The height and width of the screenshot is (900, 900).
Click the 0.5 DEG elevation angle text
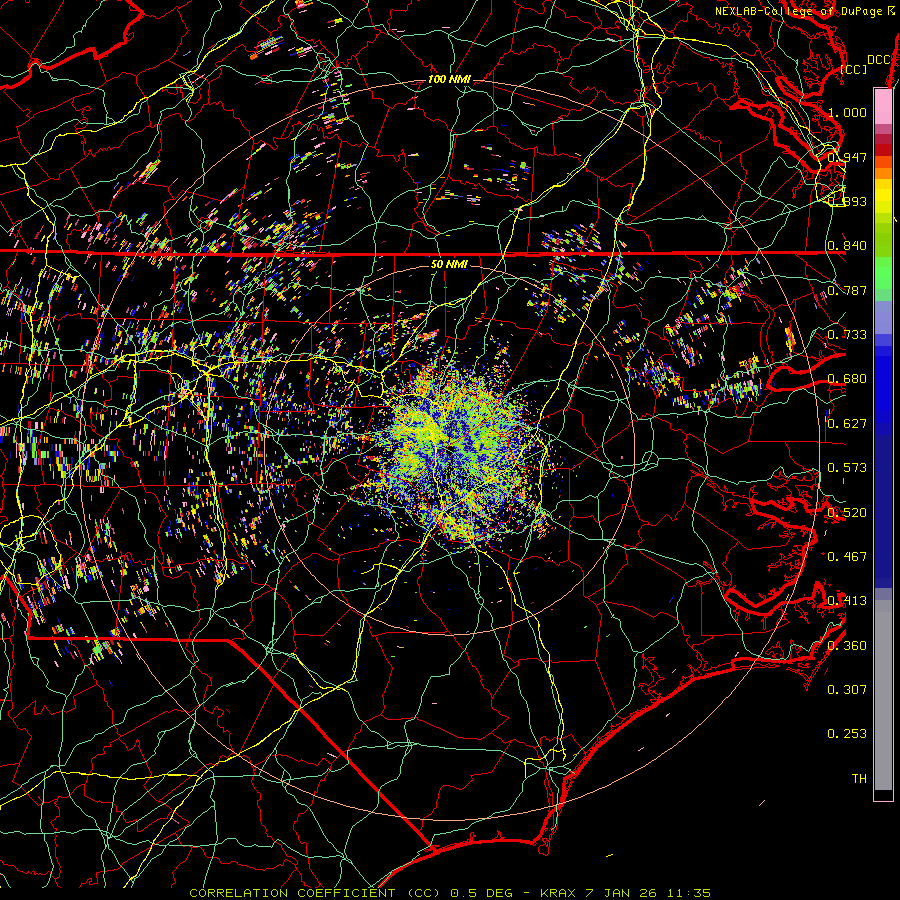coord(481,893)
